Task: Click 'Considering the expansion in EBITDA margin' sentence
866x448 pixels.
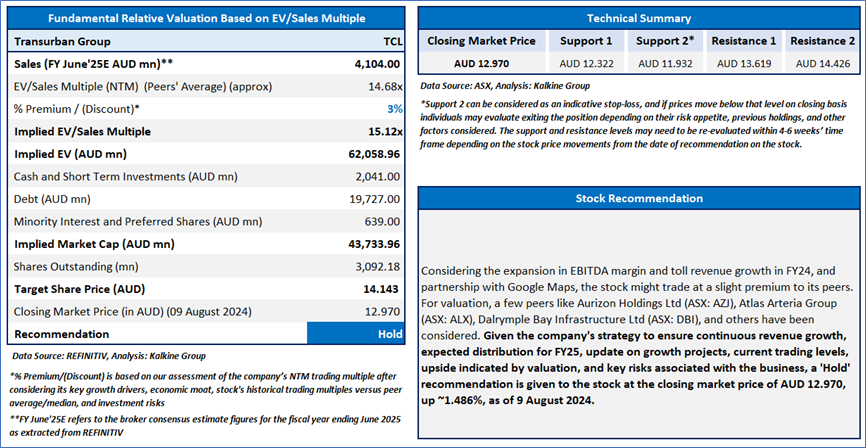Action: 637,280
